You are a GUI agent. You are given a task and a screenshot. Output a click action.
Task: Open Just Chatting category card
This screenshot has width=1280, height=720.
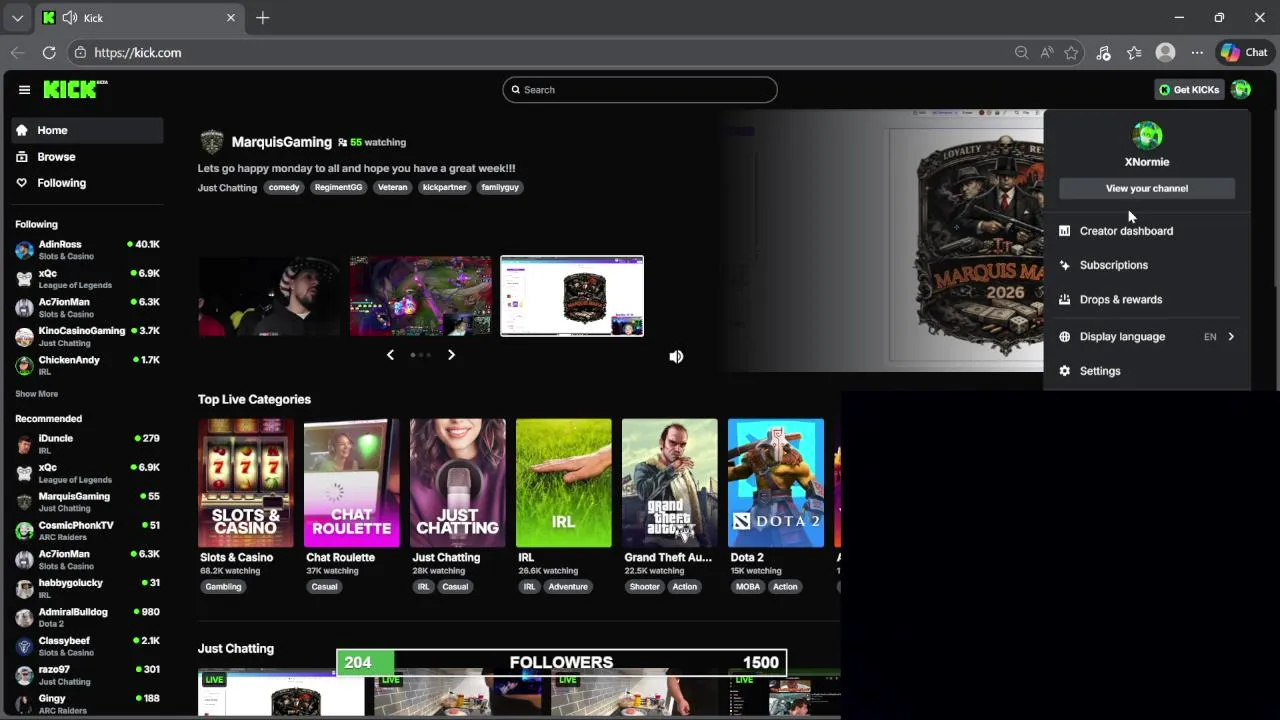coord(457,483)
